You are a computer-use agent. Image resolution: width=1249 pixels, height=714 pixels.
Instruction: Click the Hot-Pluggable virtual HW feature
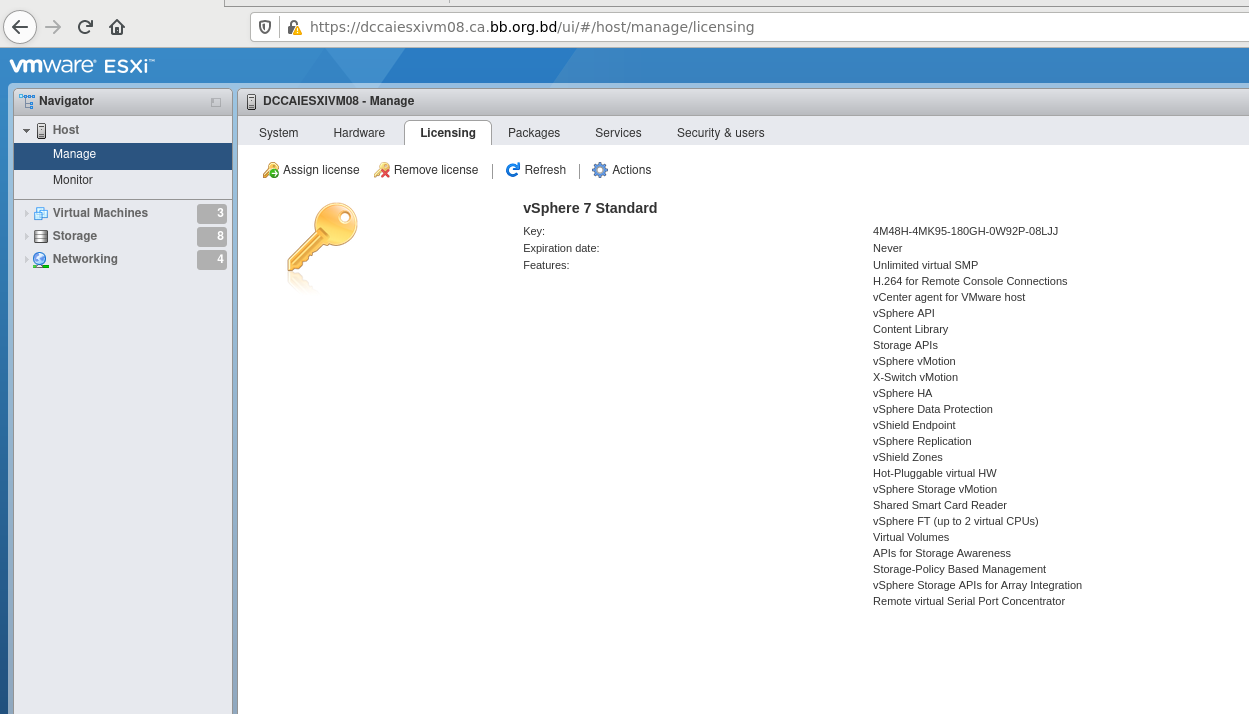click(934, 473)
